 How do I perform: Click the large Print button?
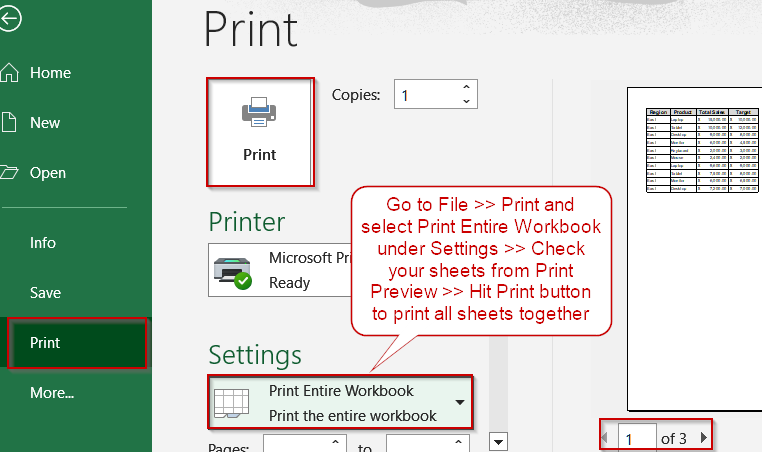260,132
